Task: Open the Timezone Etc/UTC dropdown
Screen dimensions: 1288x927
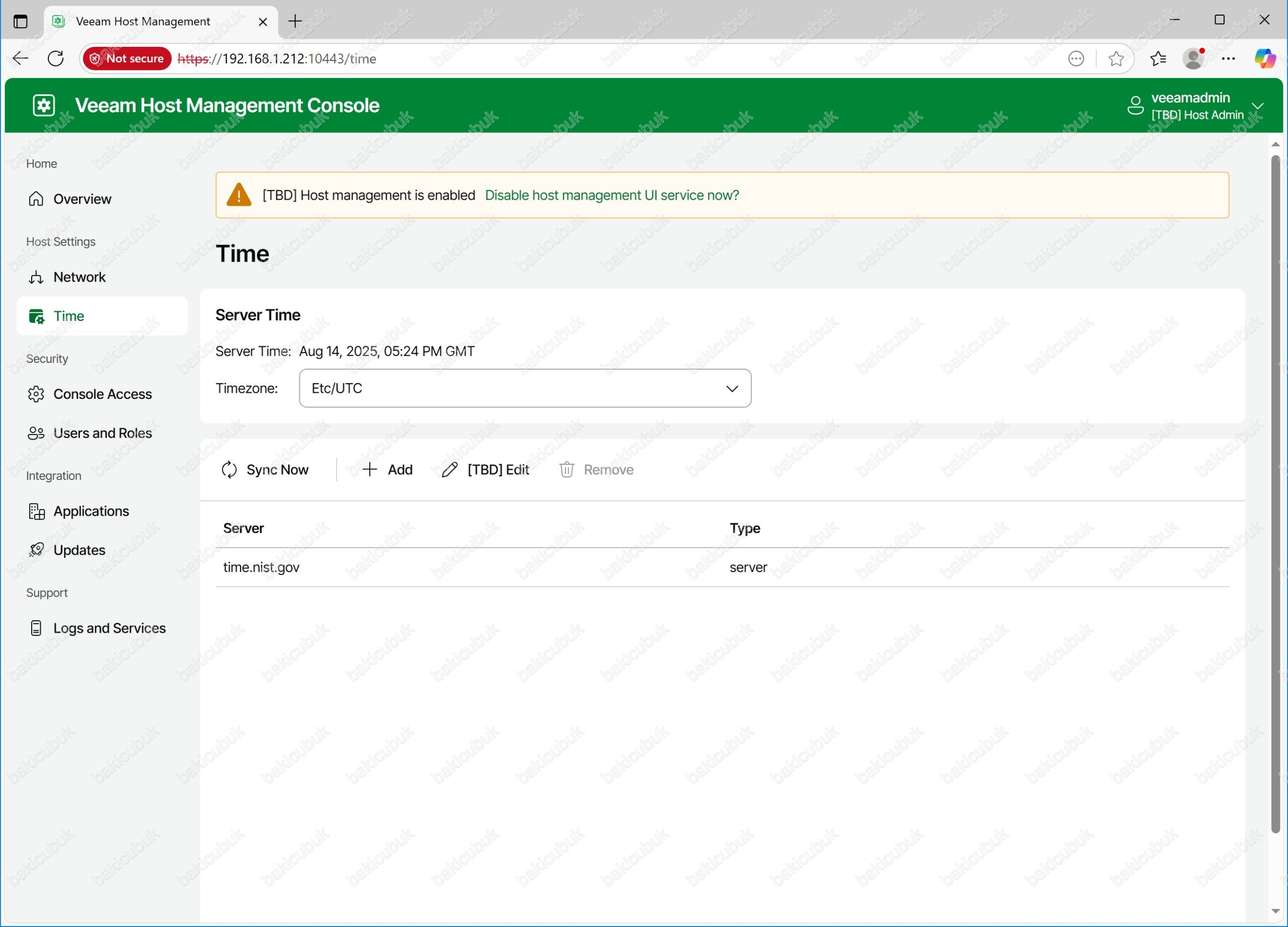Action: pos(525,388)
